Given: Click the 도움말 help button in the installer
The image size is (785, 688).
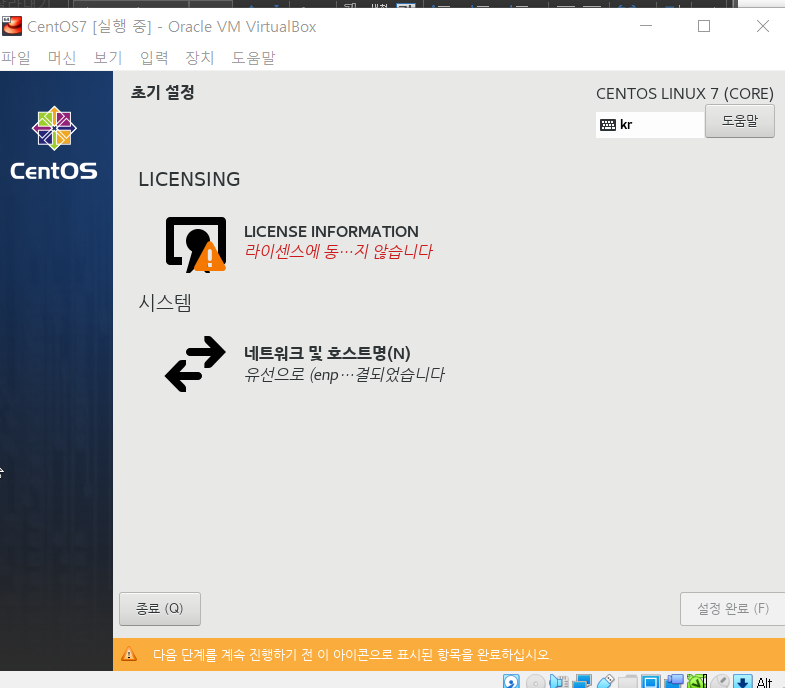Looking at the screenshot, I should 739,121.
